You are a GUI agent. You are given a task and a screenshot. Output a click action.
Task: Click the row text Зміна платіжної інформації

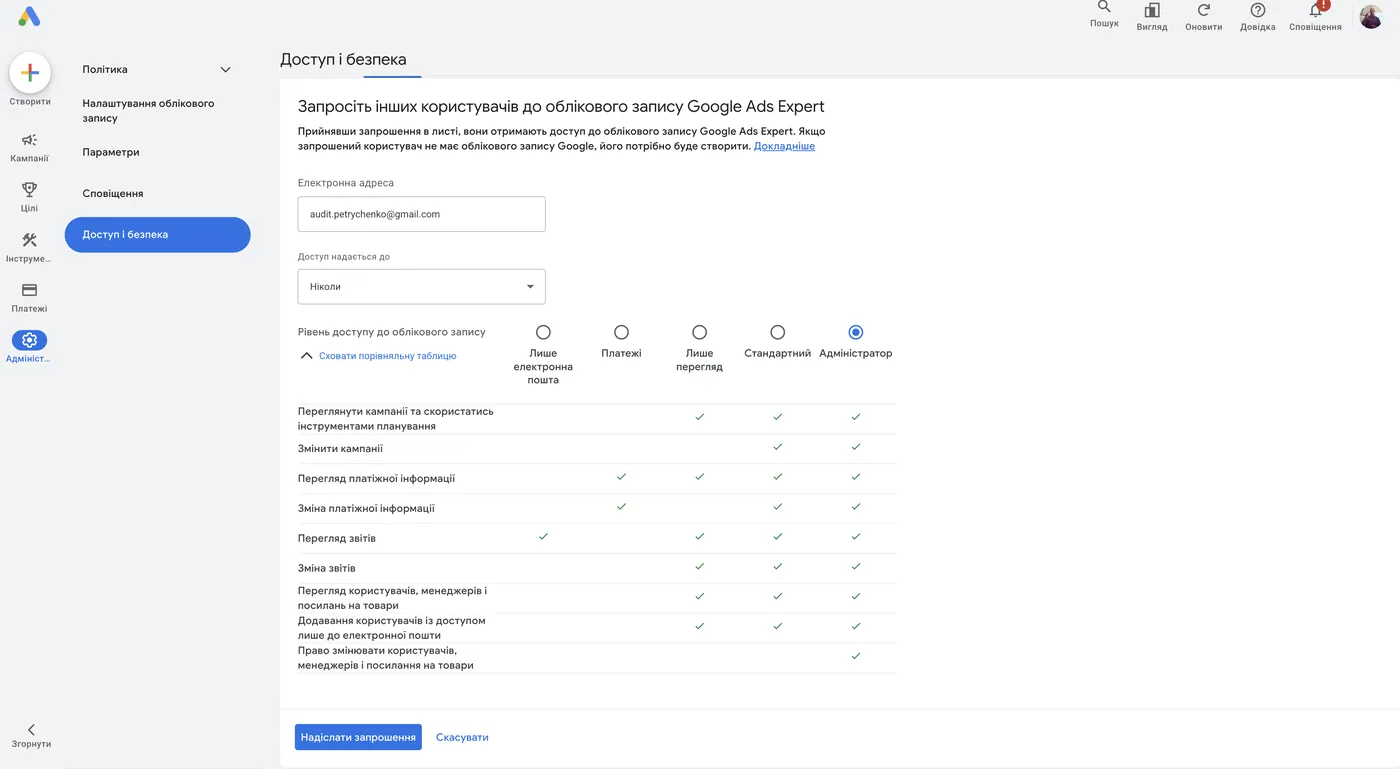[366, 508]
